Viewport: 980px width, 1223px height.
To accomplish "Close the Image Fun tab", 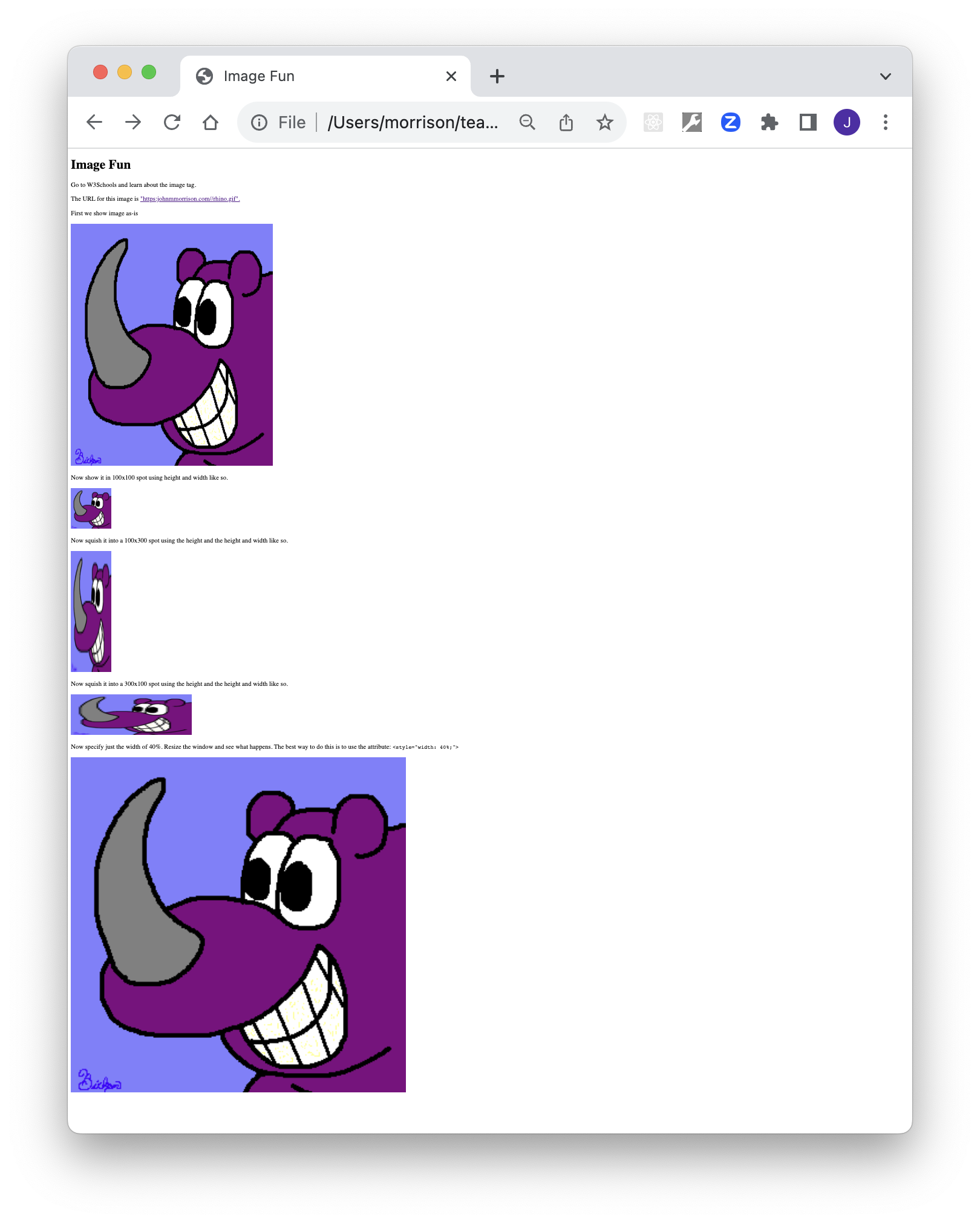I will (x=451, y=76).
